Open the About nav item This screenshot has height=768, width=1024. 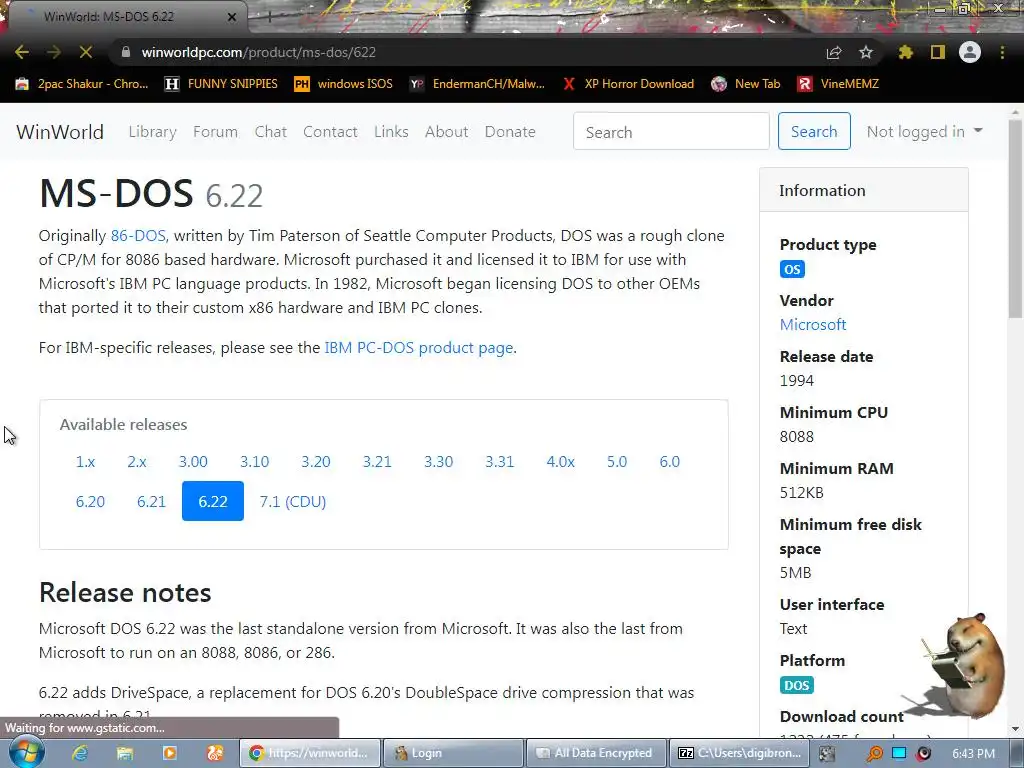446,131
